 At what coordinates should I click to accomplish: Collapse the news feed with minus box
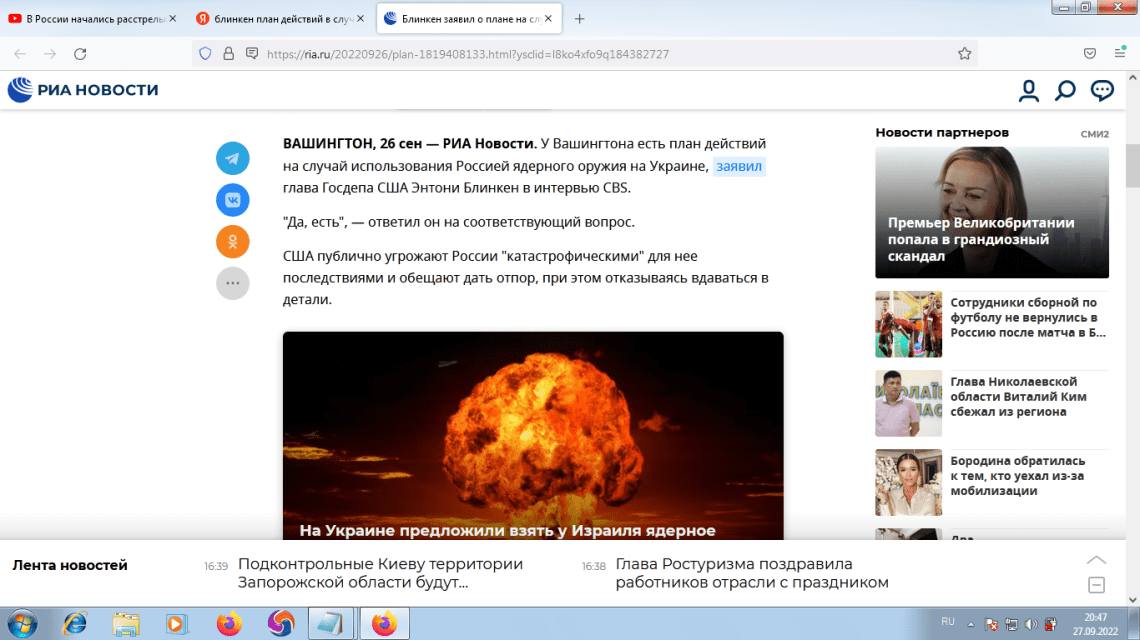[x=1096, y=585]
